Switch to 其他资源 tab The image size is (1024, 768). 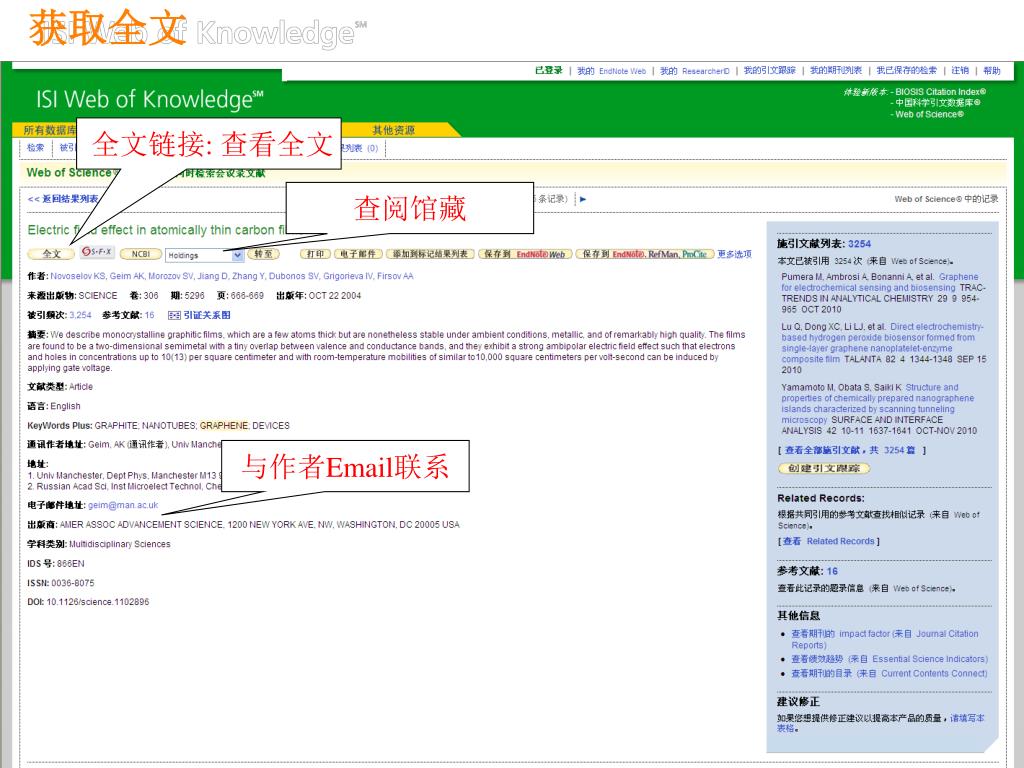coord(393,130)
